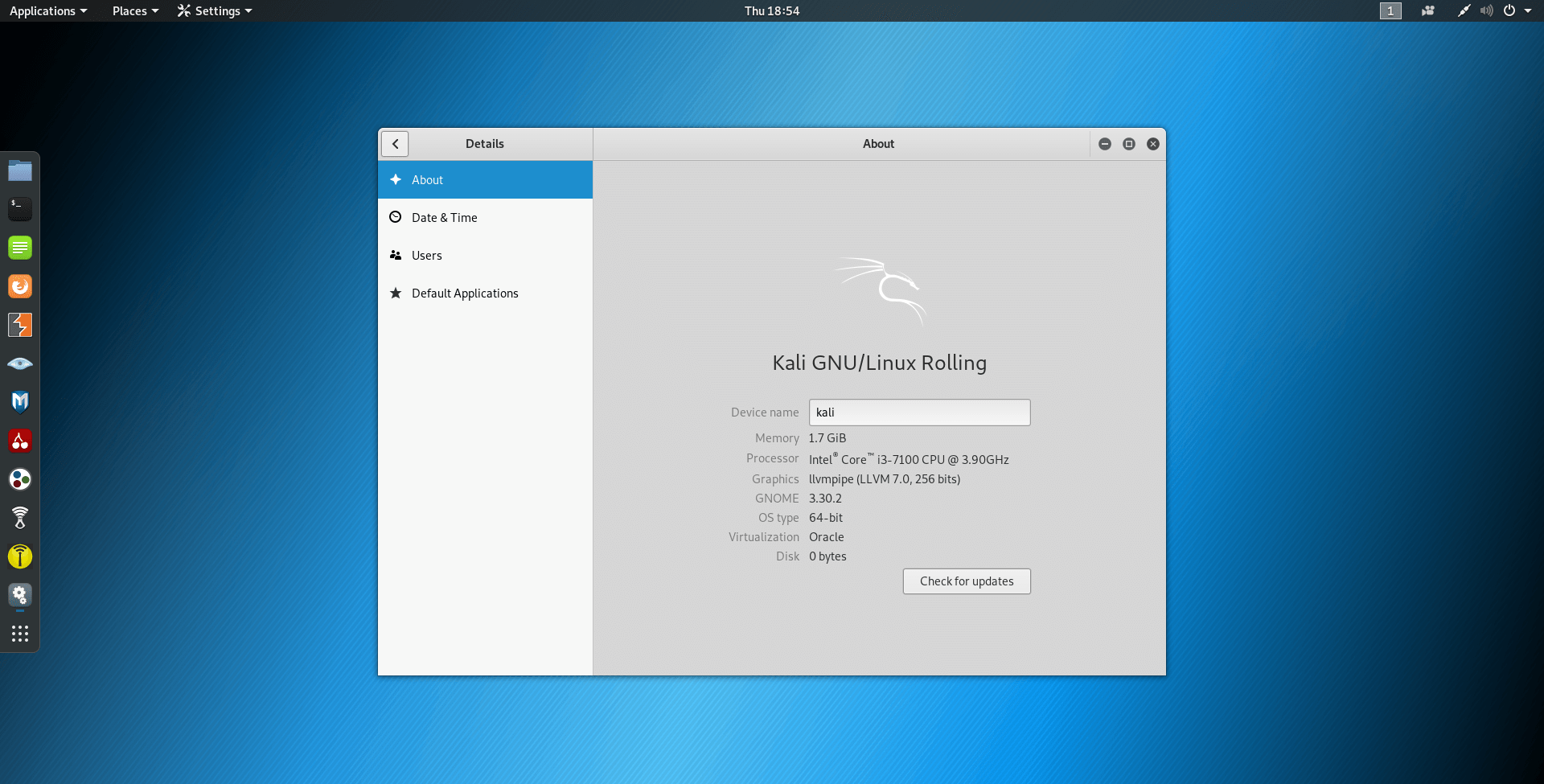This screenshot has height=784, width=1544.
Task: Open the red Cherrytree dock icon
Action: 20,441
